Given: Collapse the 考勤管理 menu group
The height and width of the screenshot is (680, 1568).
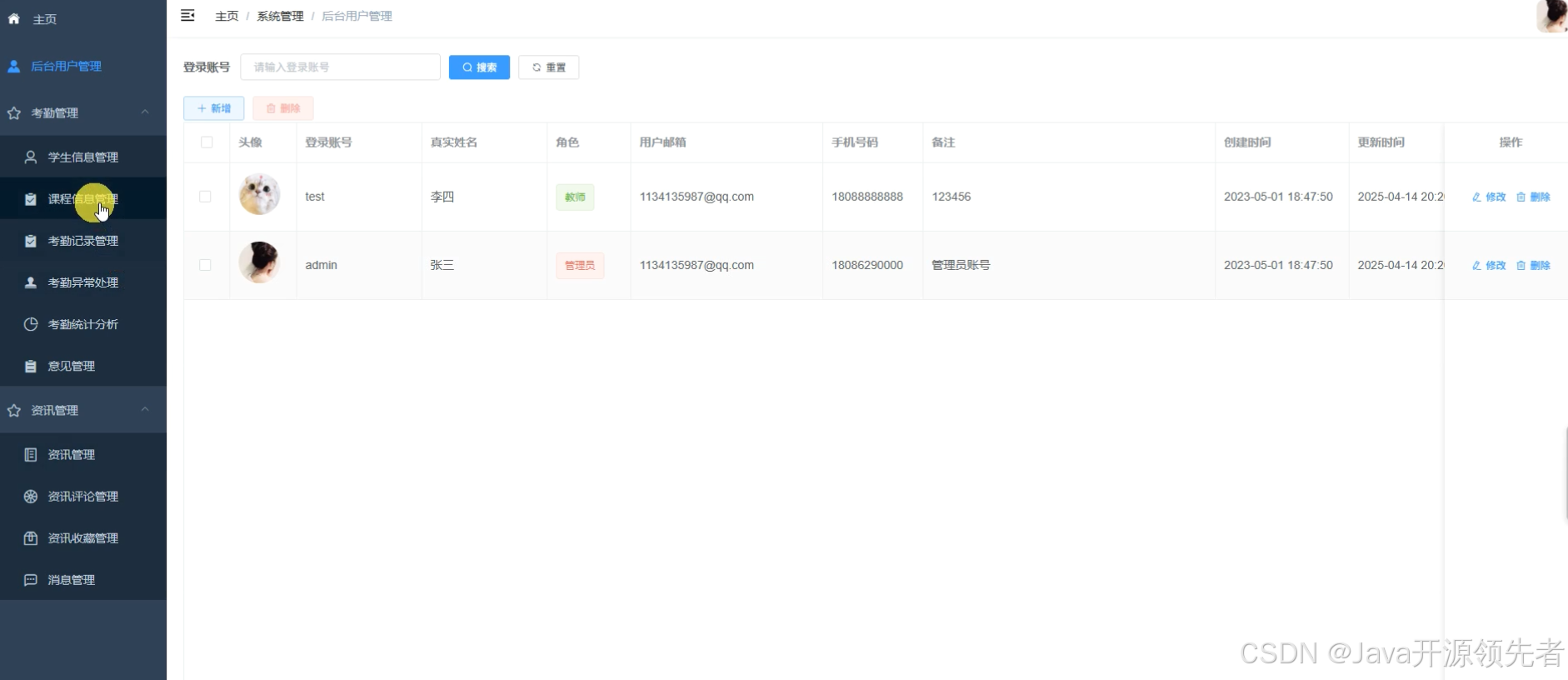Looking at the screenshot, I should pyautogui.click(x=145, y=112).
